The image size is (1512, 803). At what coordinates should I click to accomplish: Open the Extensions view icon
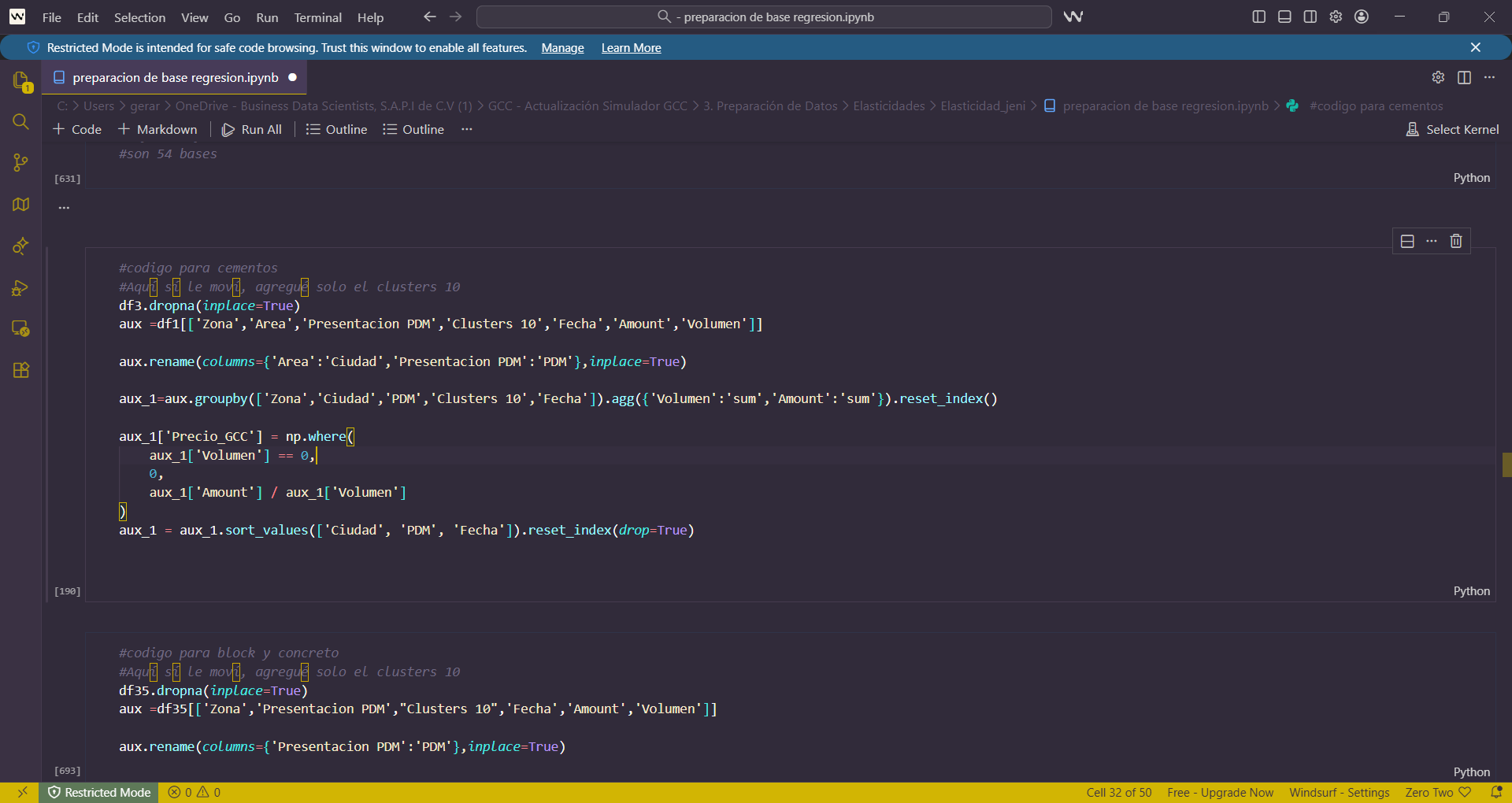[x=21, y=370]
